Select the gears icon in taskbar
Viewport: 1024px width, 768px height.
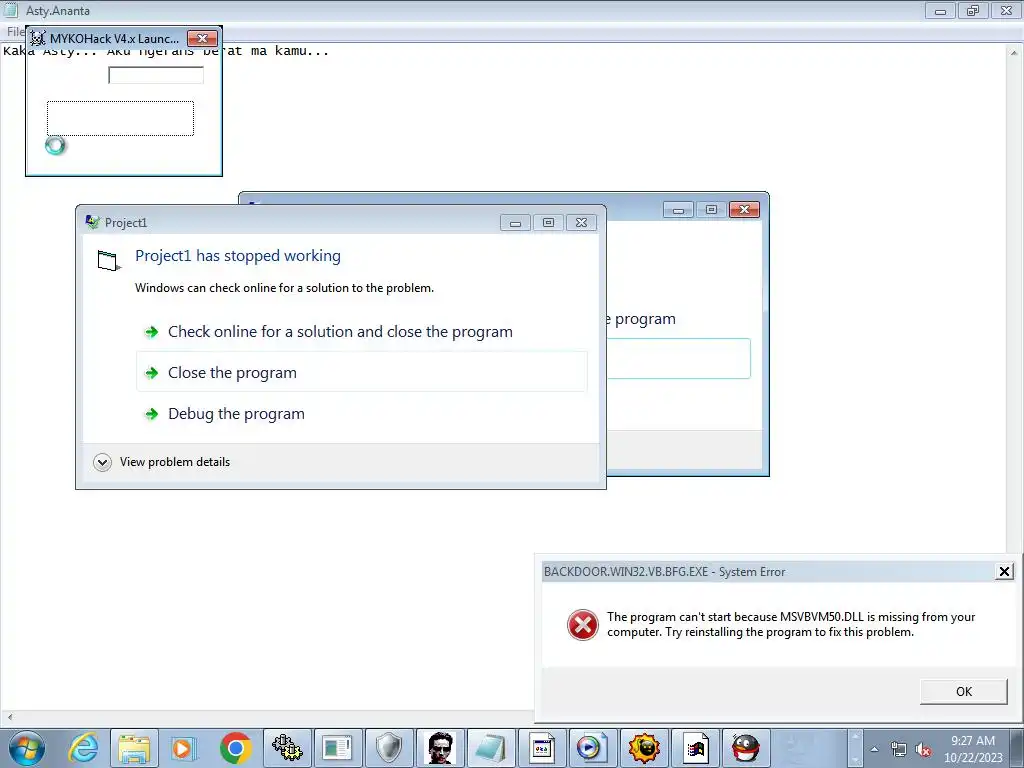[287, 748]
